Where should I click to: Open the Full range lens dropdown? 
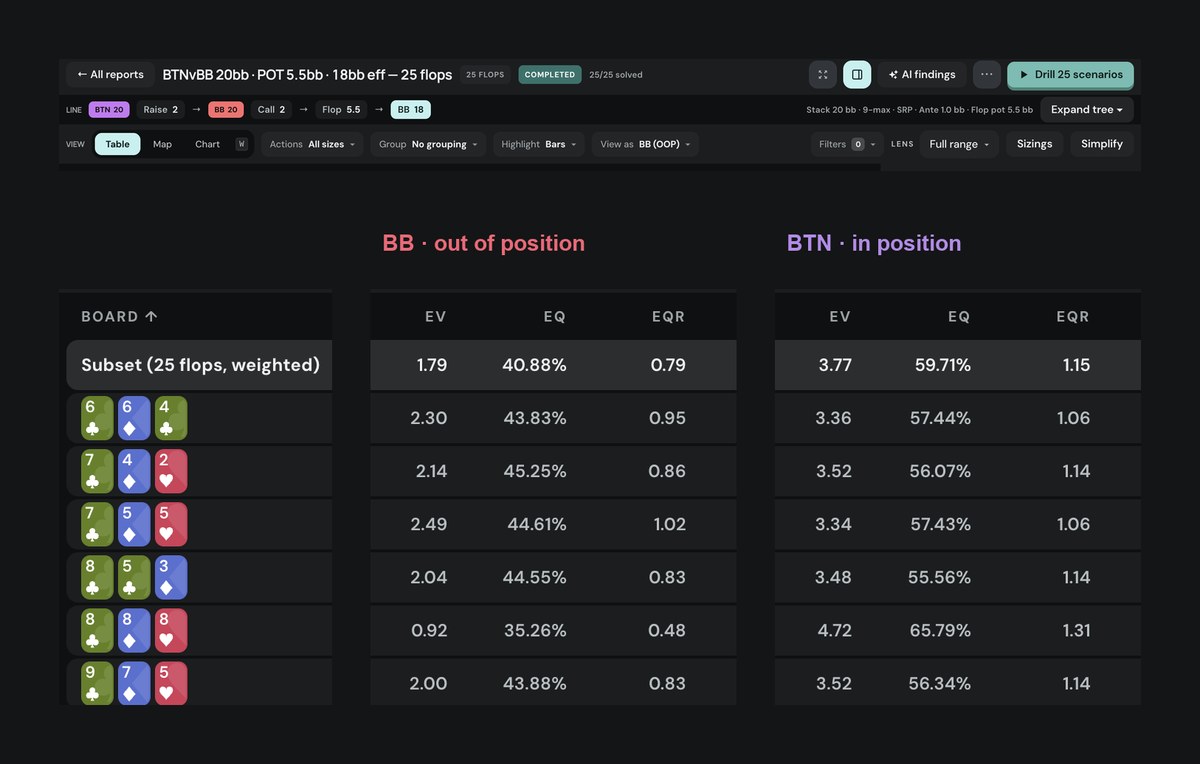pos(959,144)
